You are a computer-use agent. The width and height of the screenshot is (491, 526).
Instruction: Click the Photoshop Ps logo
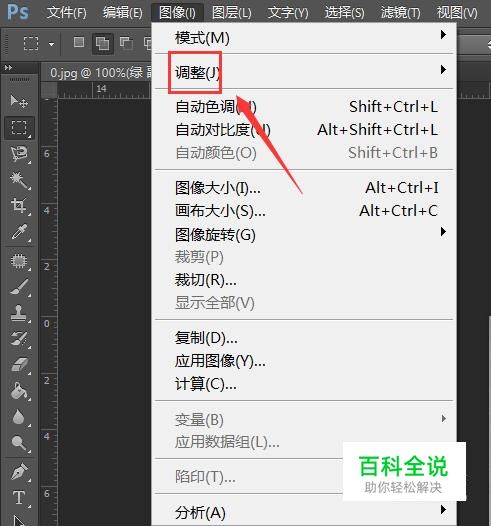pos(18,12)
